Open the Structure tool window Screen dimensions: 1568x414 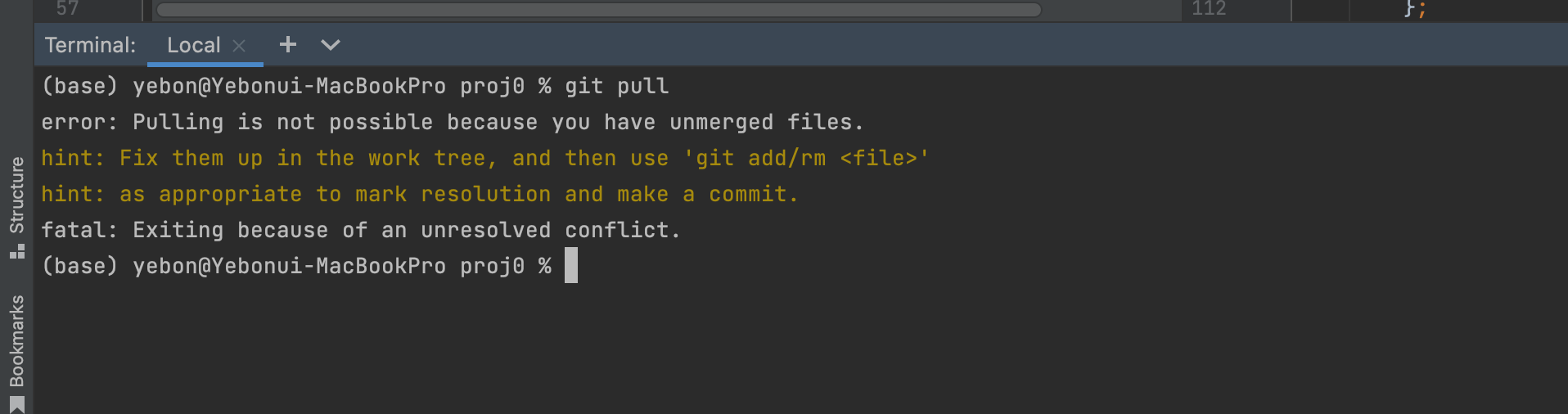[17, 195]
